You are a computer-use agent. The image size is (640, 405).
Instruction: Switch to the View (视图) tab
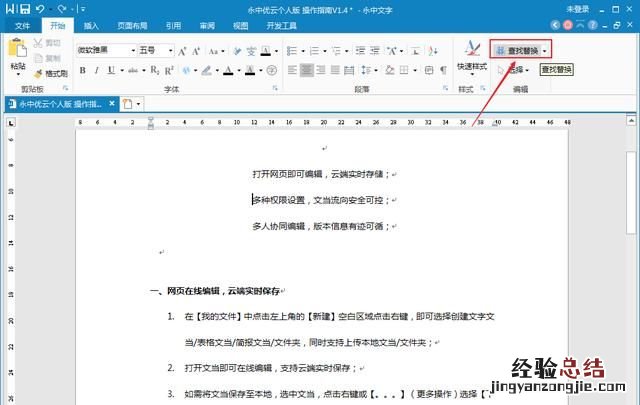coord(240,26)
